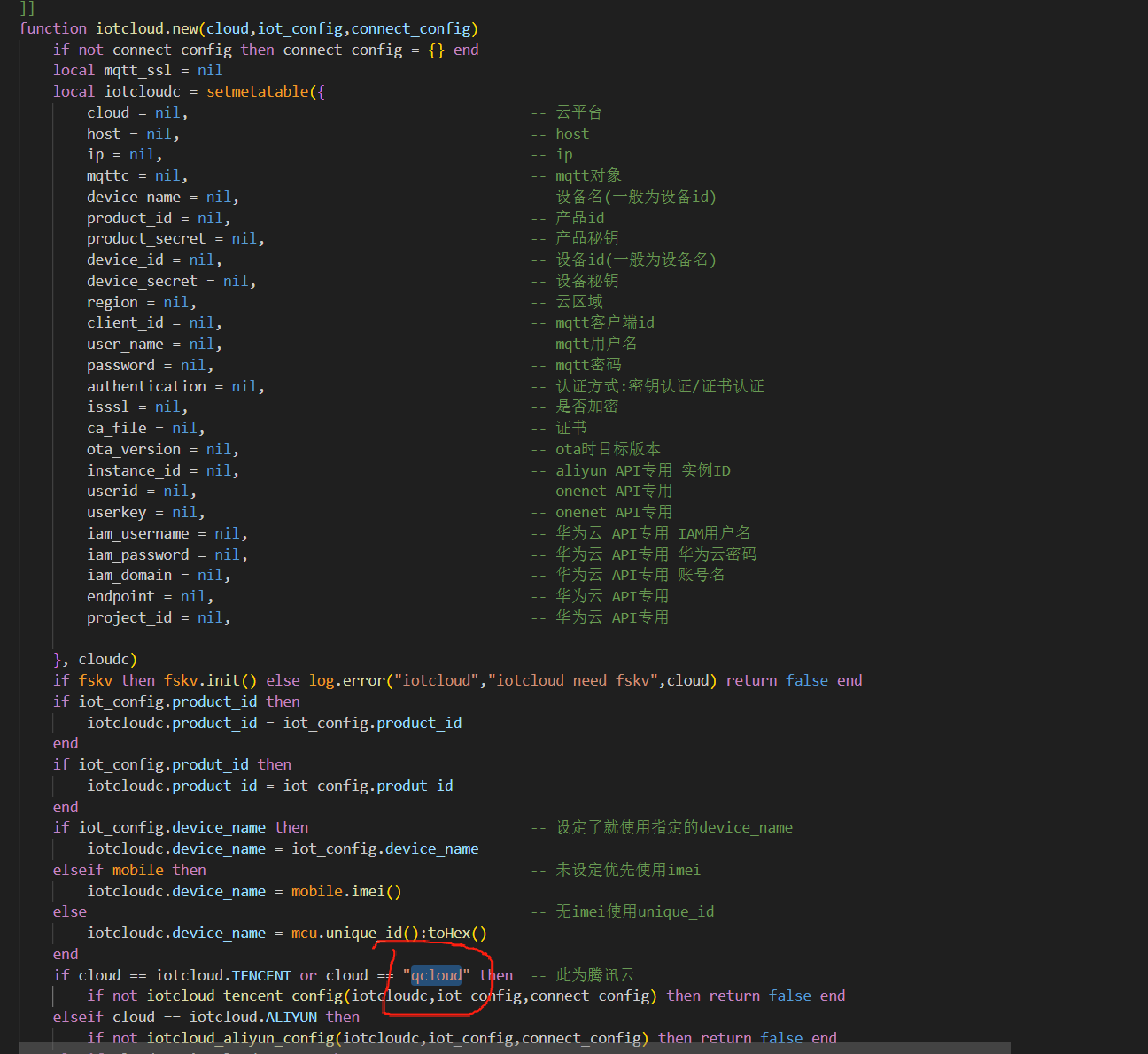Click the 'device_secret = nil,' table field
Screen dimensions: 1148x1054
[171, 281]
